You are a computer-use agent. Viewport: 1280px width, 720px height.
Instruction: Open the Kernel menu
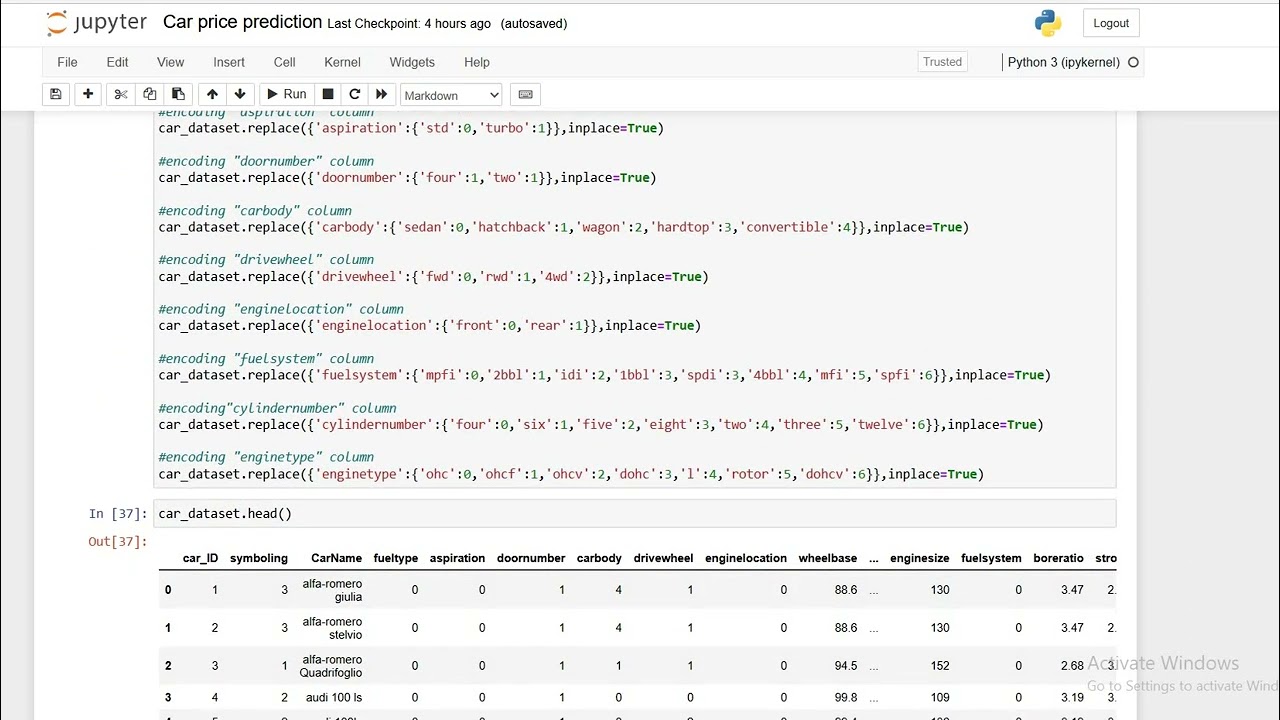[x=342, y=62]
